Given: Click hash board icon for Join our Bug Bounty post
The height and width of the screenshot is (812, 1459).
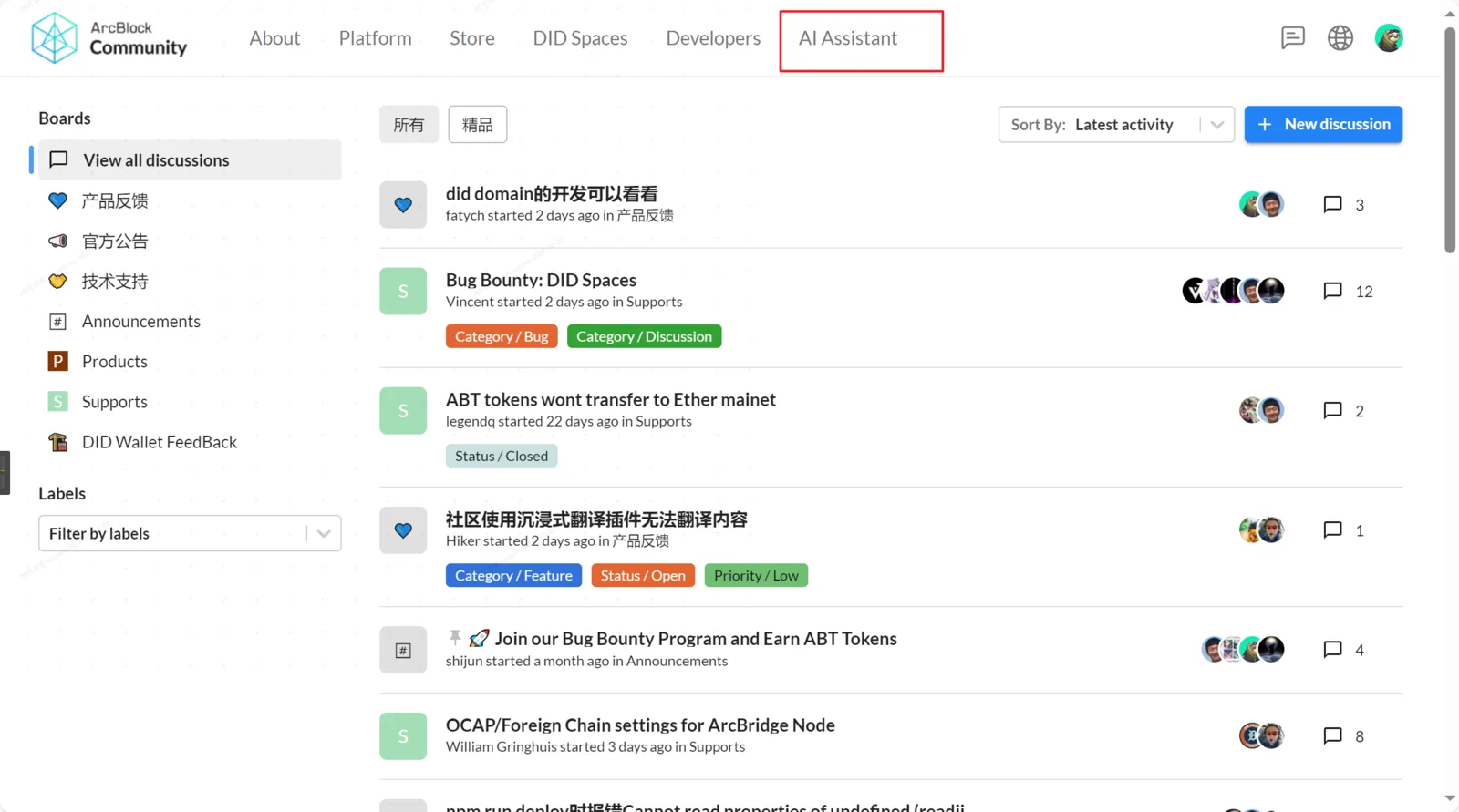Looking at the screenshot, I should (403, 650).
